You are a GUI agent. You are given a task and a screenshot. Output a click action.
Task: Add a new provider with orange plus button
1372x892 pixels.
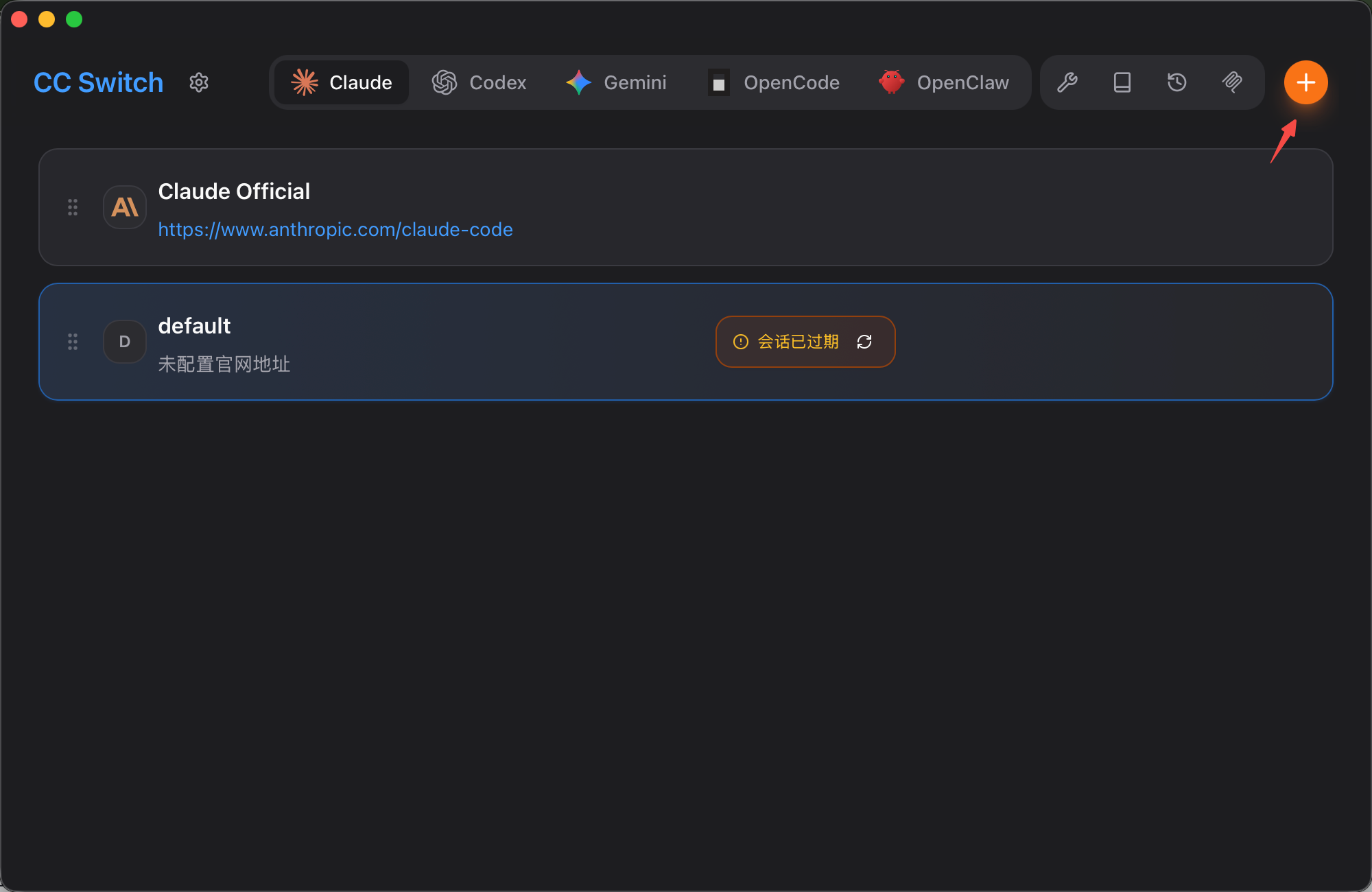pyautogui.click(x=1306, y=82)
